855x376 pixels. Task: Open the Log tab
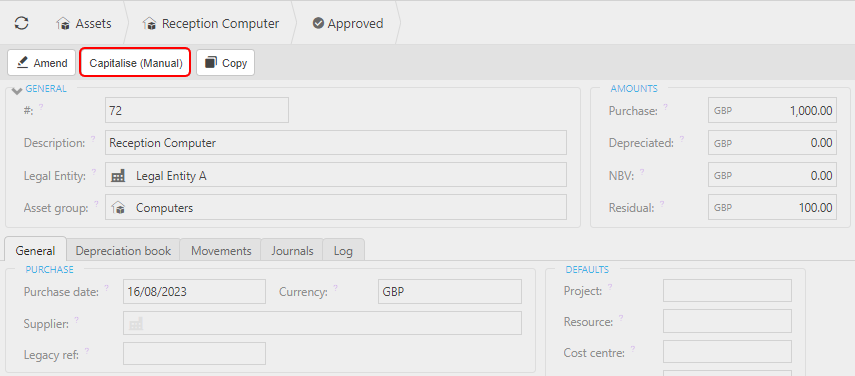(x=343, y=251)
